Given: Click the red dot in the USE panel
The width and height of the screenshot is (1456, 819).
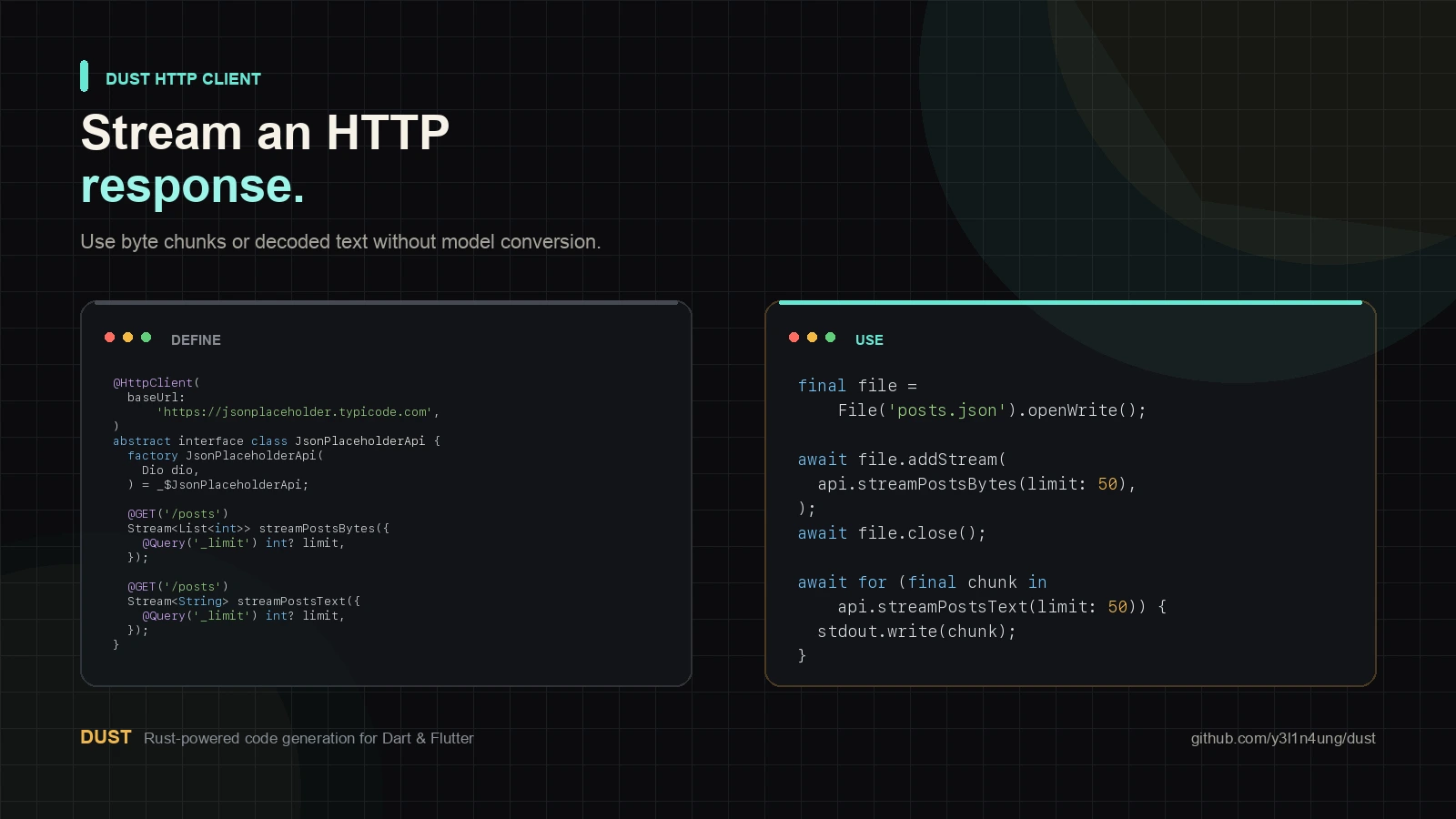Looking at the screenshot, I should (x=794, y=338).
